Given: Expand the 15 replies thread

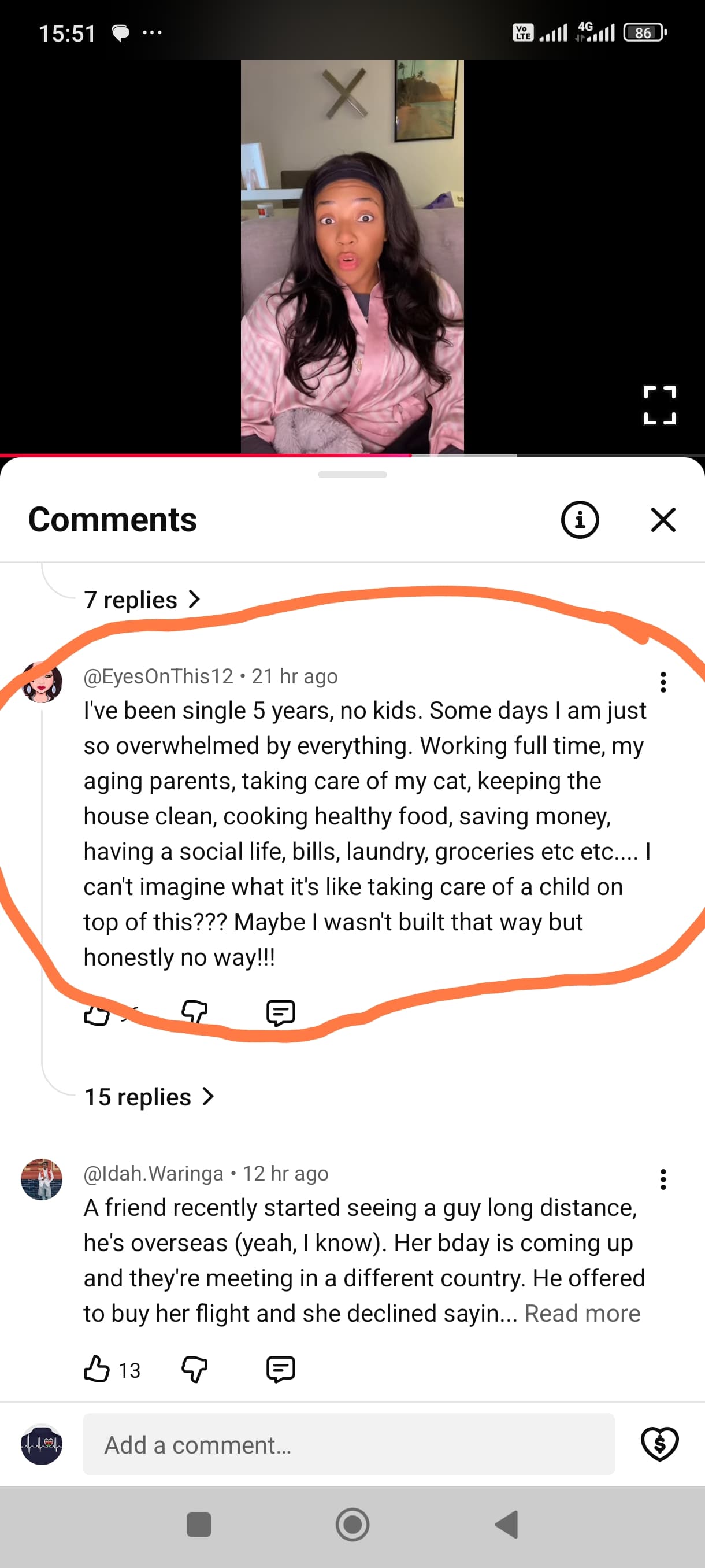Looking at the screenshot, I should [x=149, y=1097].
